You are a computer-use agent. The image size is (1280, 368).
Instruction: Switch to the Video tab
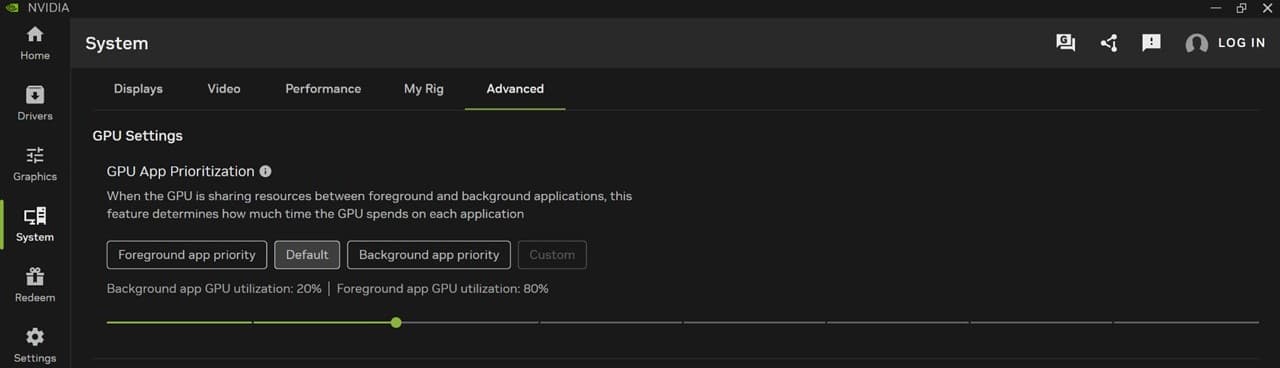pos(224,89)
